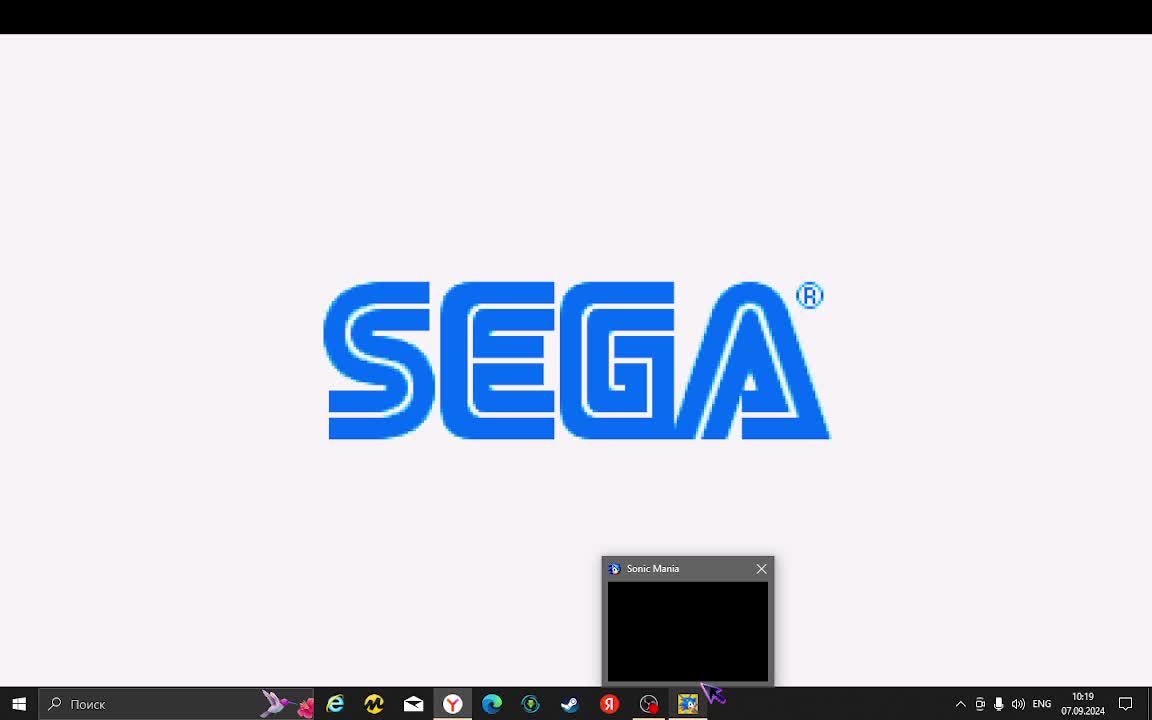Switch to the screen recorder taskbar icon
Screen dimensions: 1152x720
pyautogui.click(x=648, y=704)
